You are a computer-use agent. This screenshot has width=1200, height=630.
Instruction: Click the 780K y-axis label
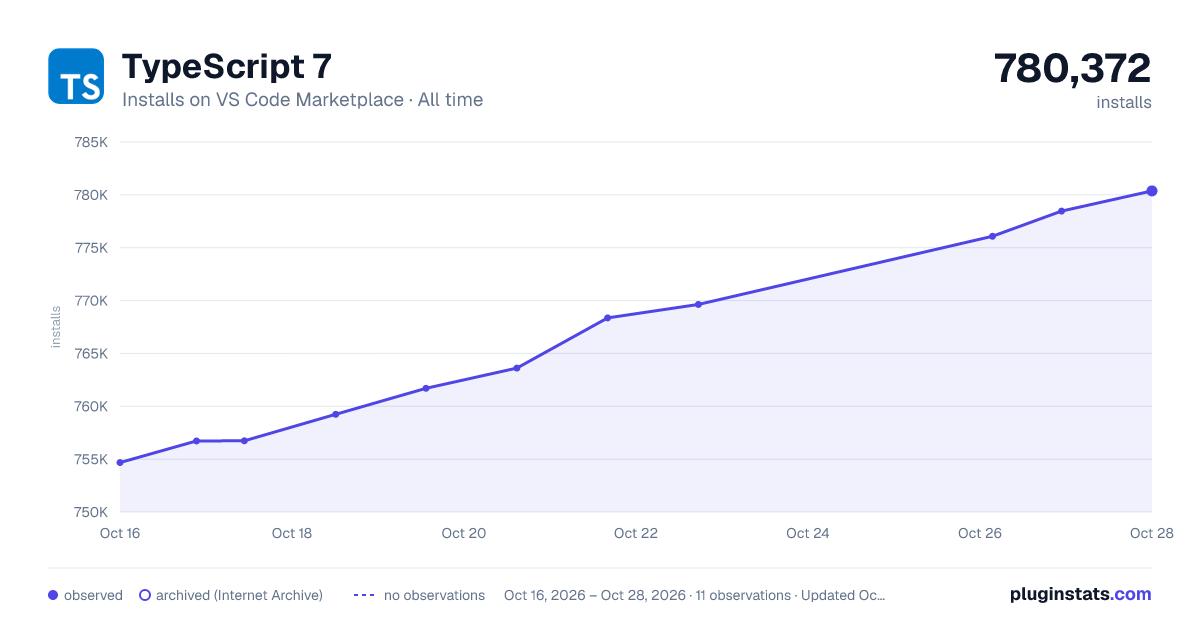(x=91, y=195)
